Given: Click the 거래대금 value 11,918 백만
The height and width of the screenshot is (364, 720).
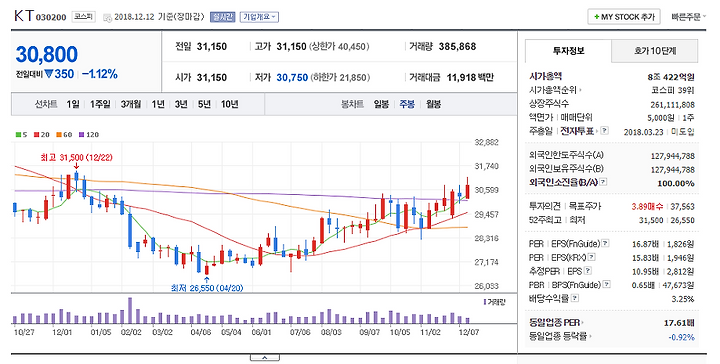Looking at the screenshot, I should [x=470, y=78].
